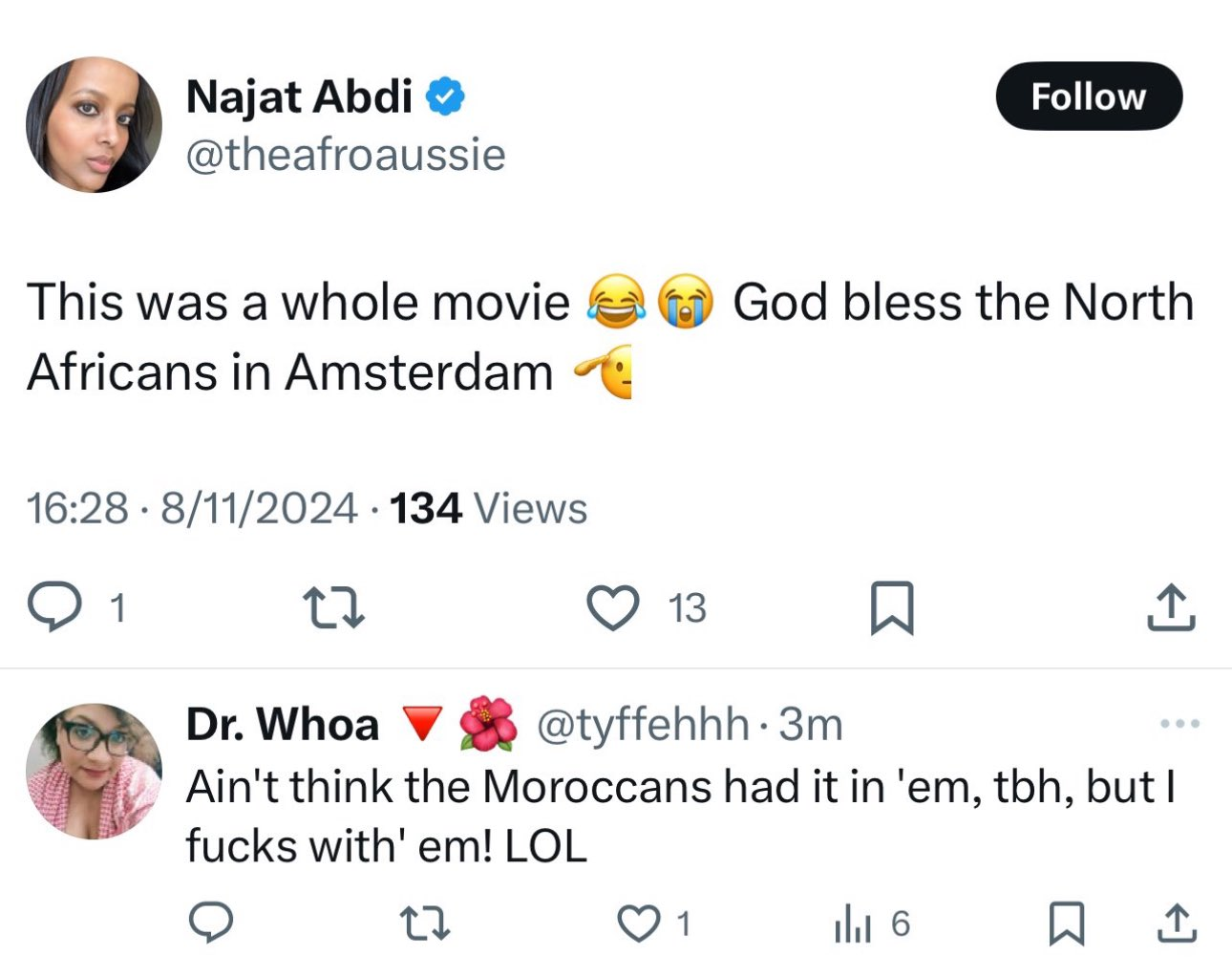The width and height of the screenshot is (1232, 976).
Task: Reply to Najat Abdi's post
Action: [53, 607]
